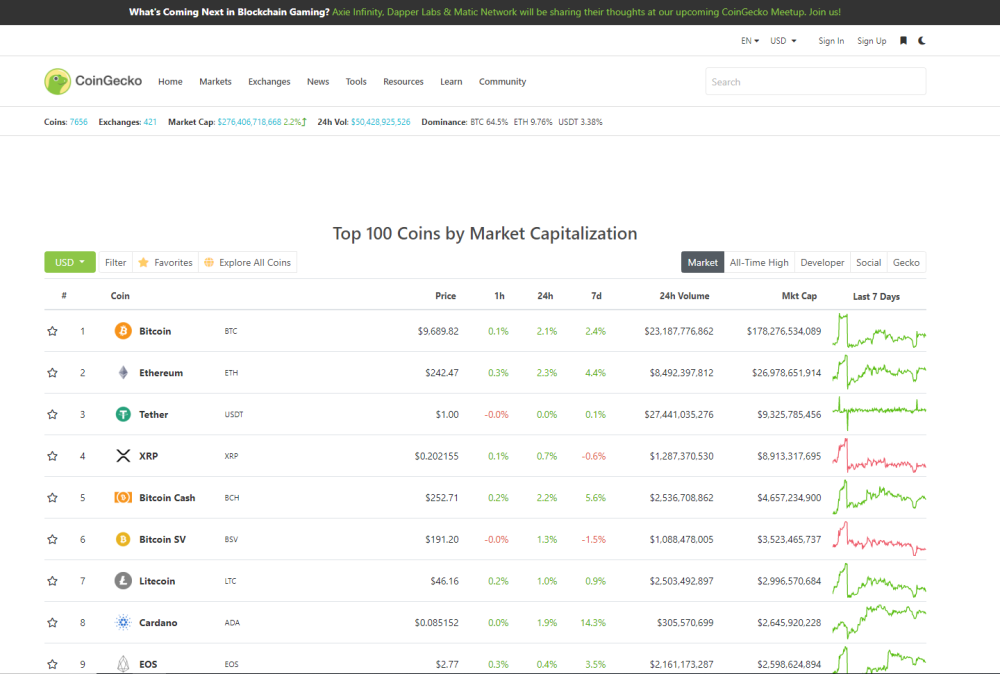Click the Litecoin coin name
1000x674 pixels.
157,581
